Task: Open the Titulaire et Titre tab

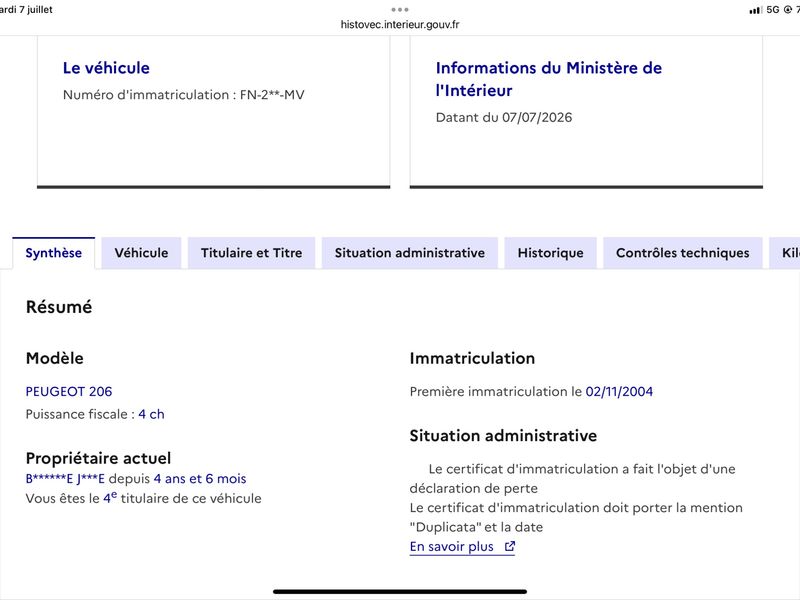Action: [252, 253]
